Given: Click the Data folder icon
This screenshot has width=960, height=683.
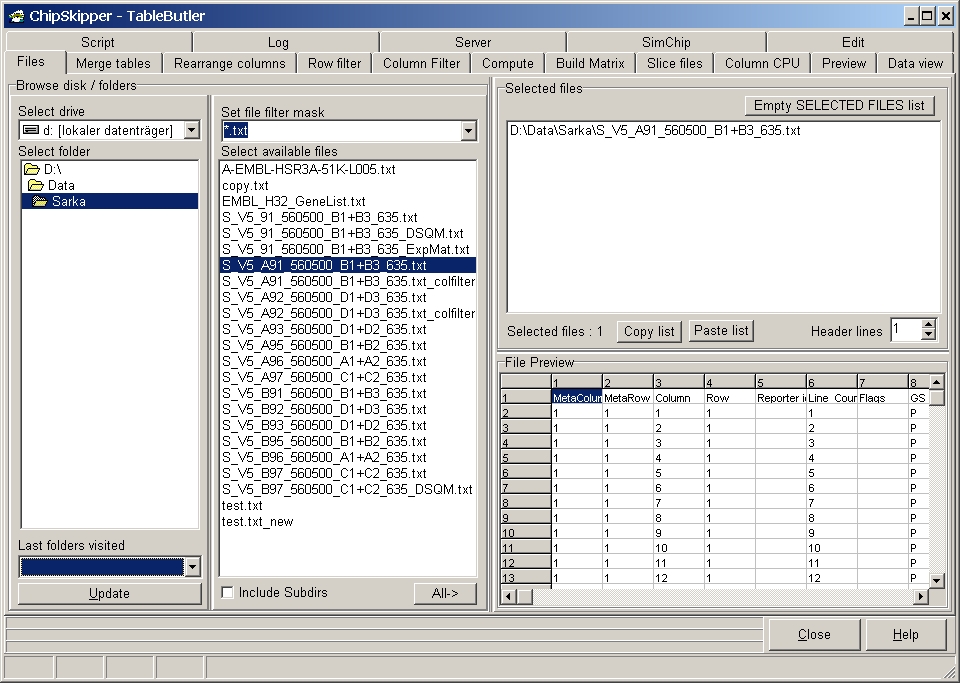Looking at the screenshot, I should (36, 186).
